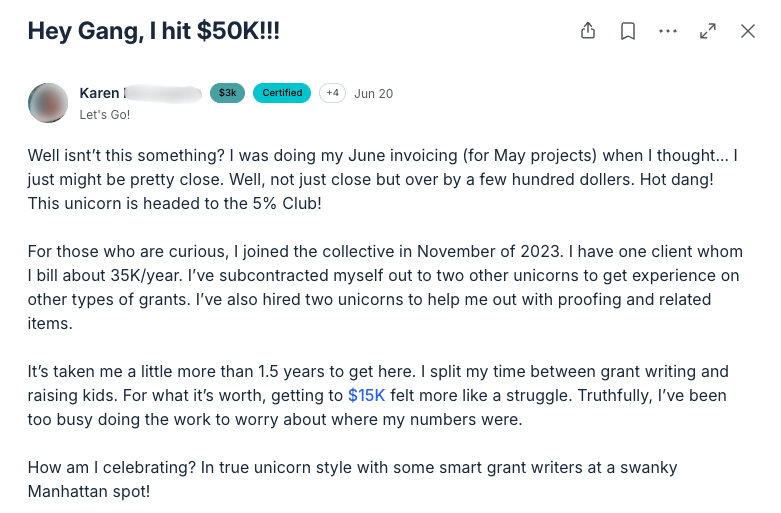781x513 pixels.
Task: Click the $3k earnings badge
Action: 227,93
